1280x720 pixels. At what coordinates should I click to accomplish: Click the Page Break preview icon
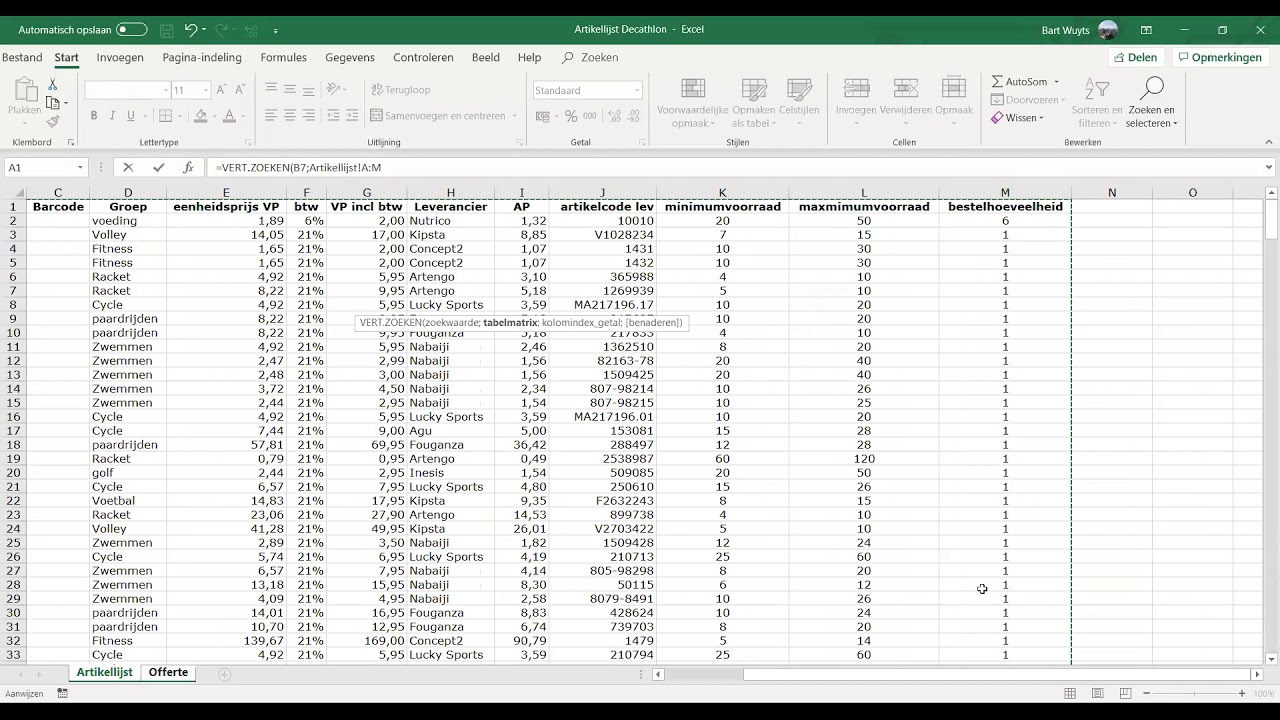[1126, 694]
